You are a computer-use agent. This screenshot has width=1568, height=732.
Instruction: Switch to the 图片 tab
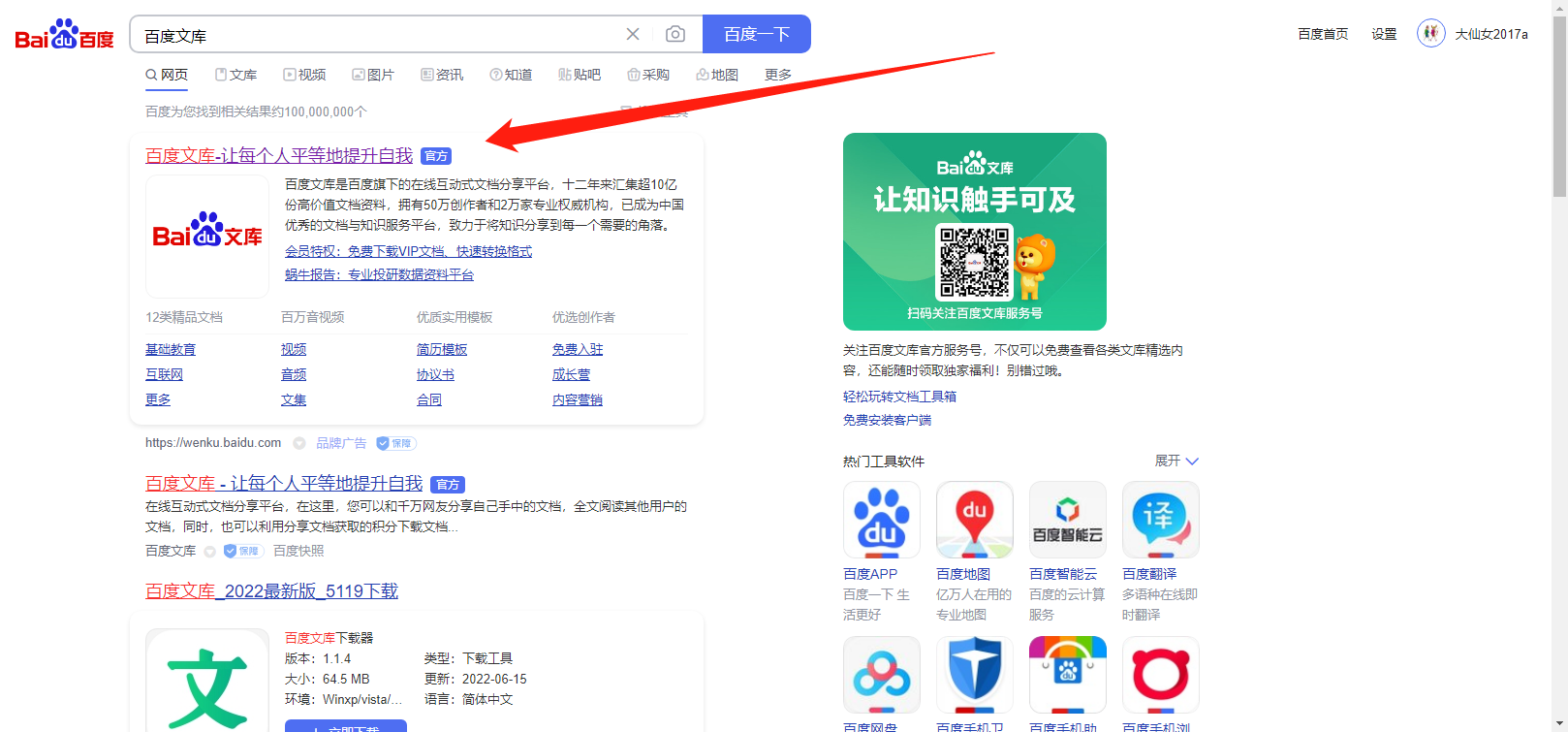pos(373,75)
